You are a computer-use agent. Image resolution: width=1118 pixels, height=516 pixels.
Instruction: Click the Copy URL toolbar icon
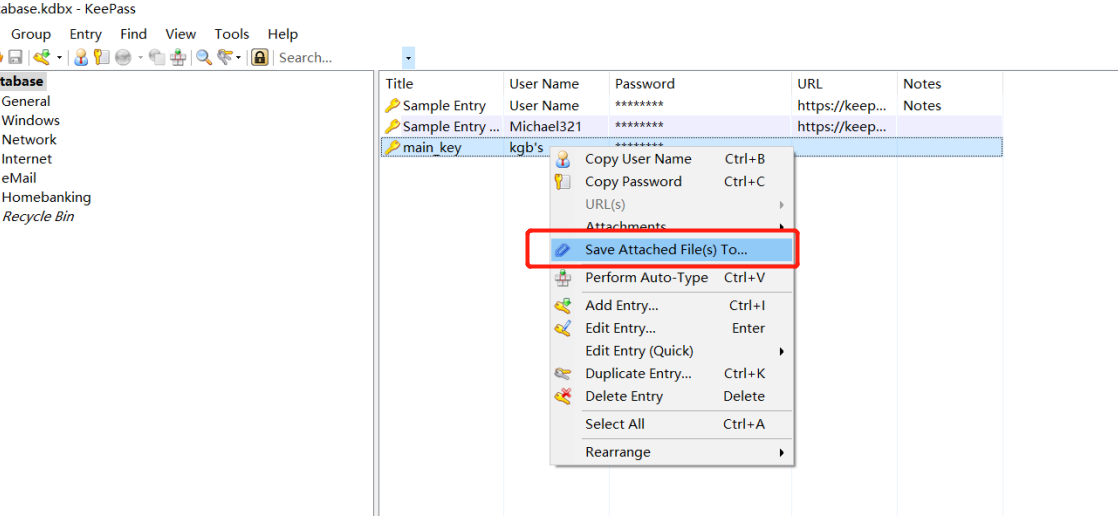pyautogui.click(x=157, y=57)
